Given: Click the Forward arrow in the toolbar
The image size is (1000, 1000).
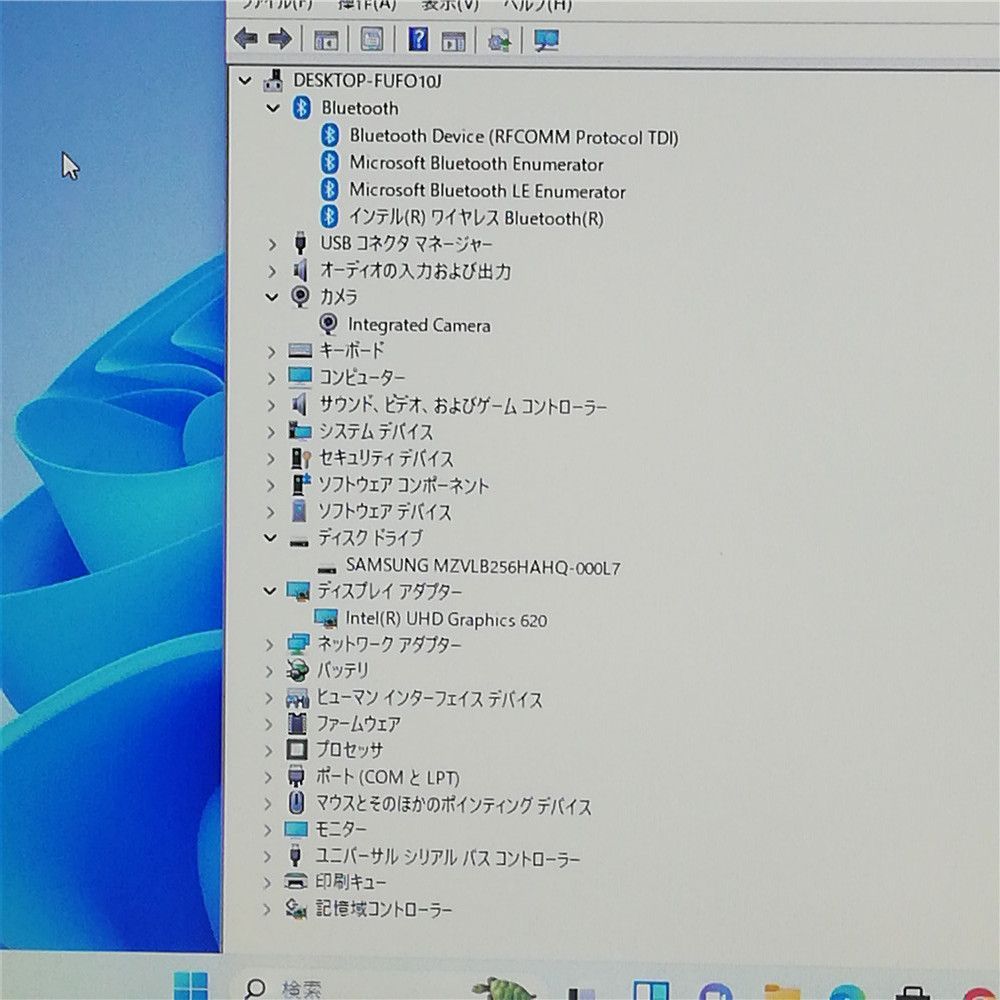Looking at the screenshot, I should [280, 39].
